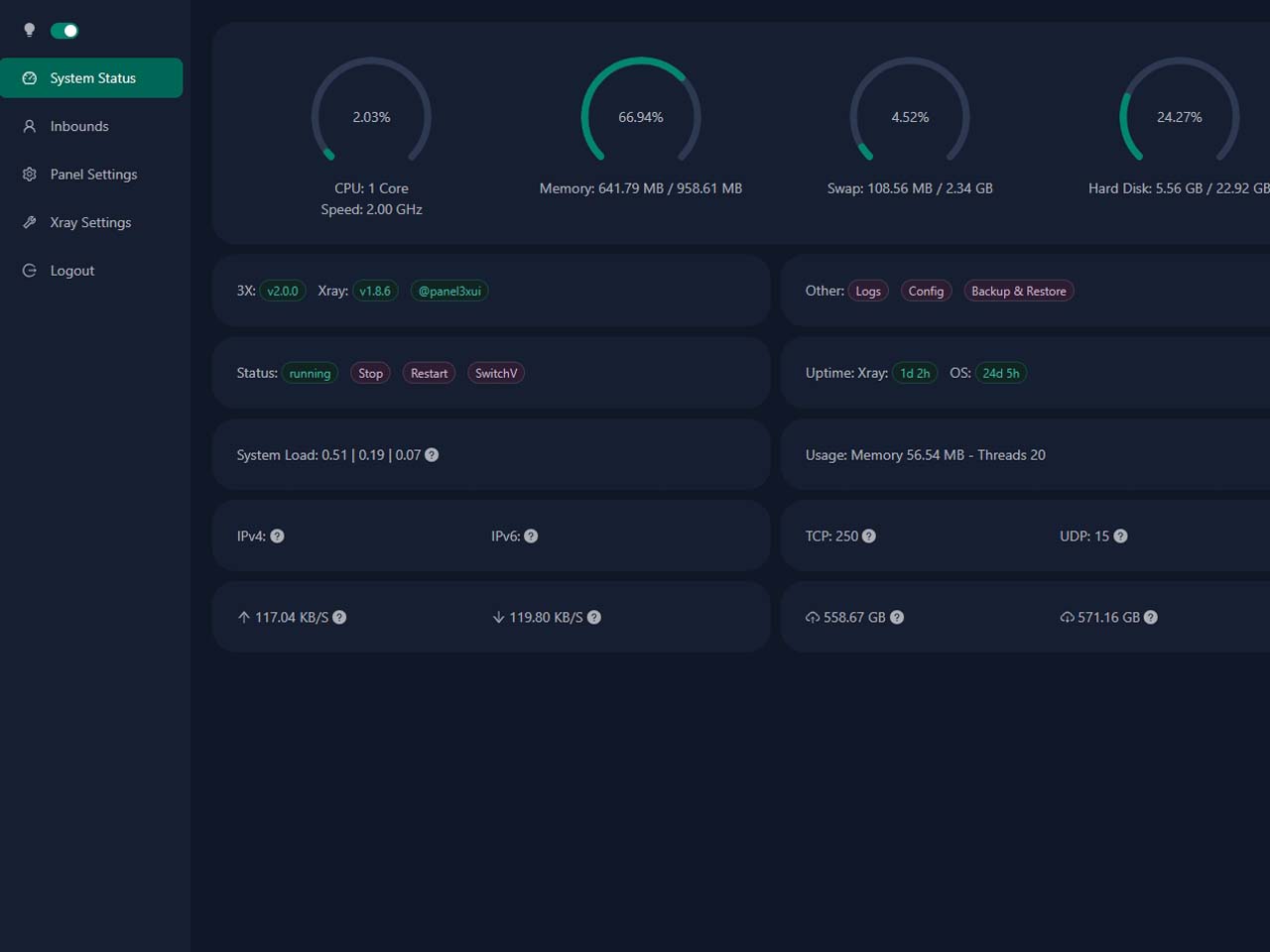Viewport: 1270px width, 952px height.
Task: Click the IPv4 help icon
Action: (278, 536)
